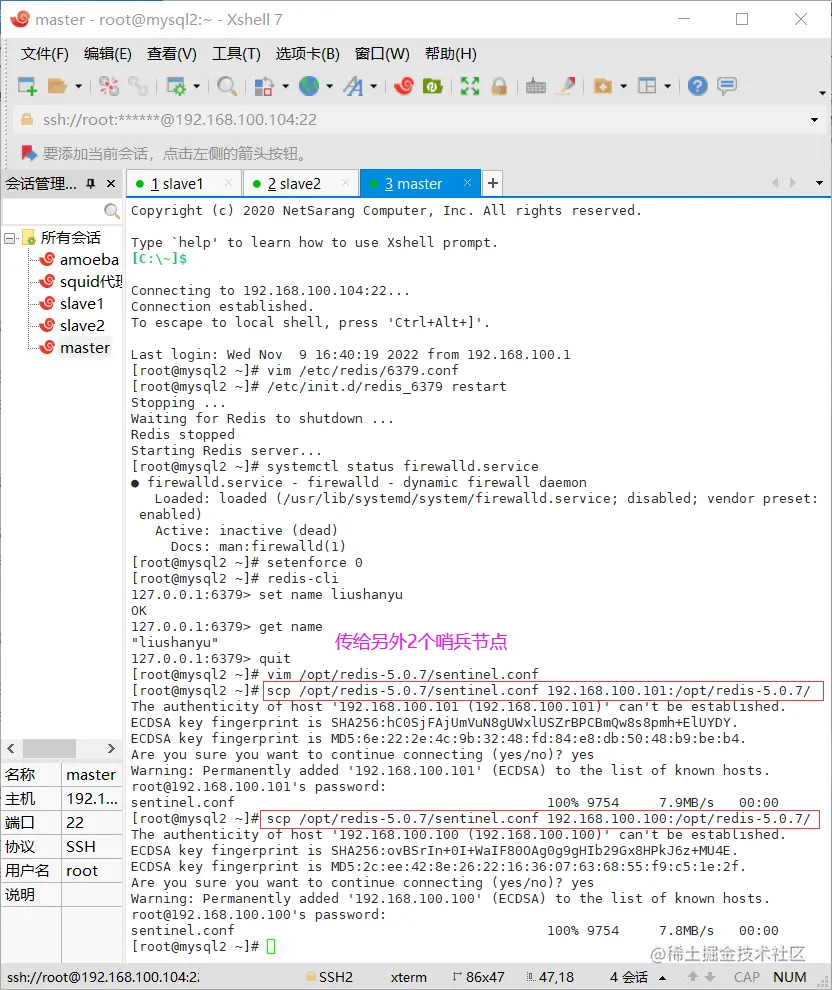The width and height of the screenshot is (832, 990).
Task: Expand the new folder dropdown arrow
Action: [x=624, y=86]
